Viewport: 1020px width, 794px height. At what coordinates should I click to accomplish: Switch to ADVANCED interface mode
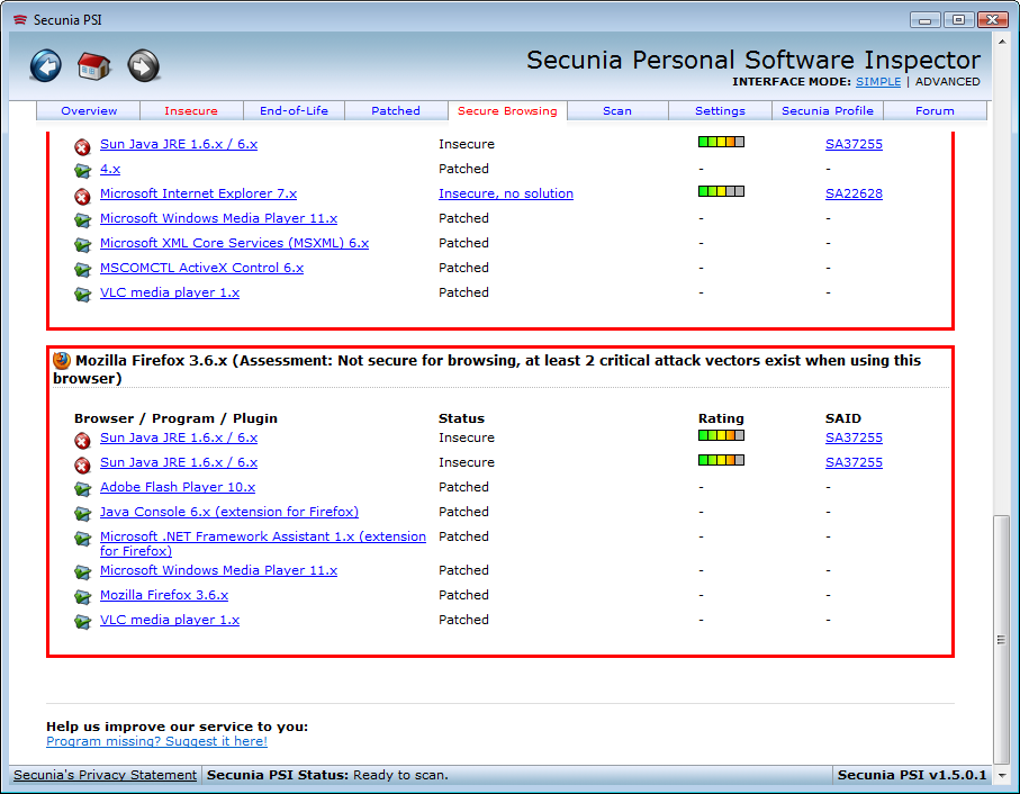click(x=947, y=82)
